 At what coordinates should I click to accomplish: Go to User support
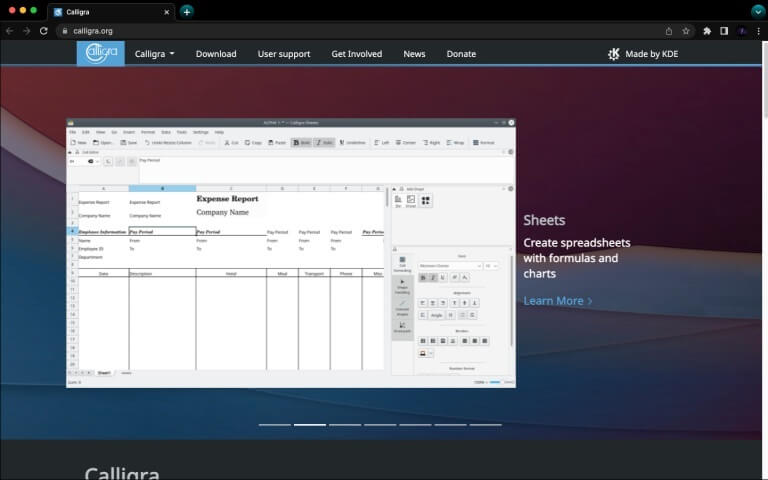[x=284, y=54]
